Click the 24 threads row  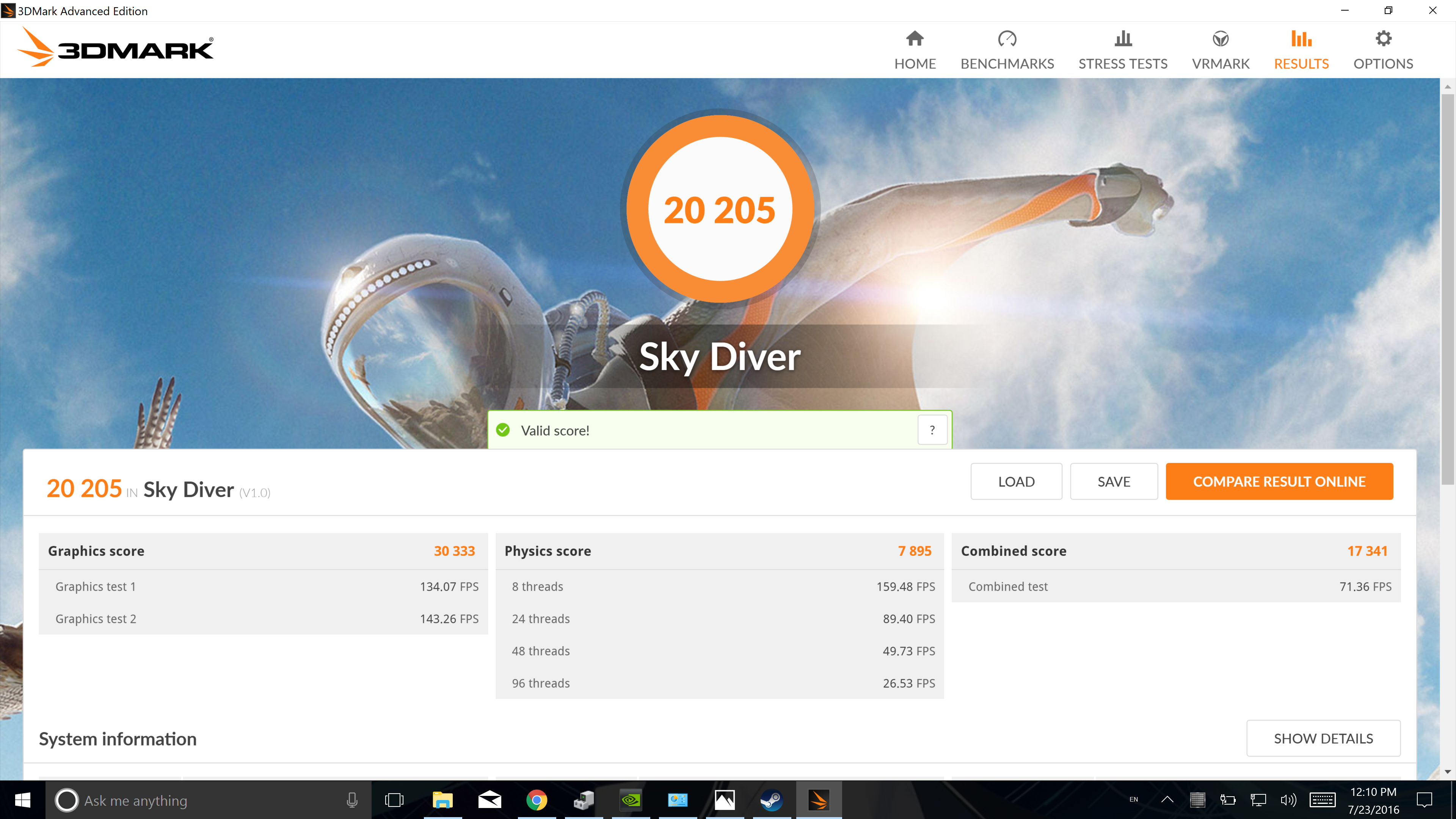(x=720, y=618)
